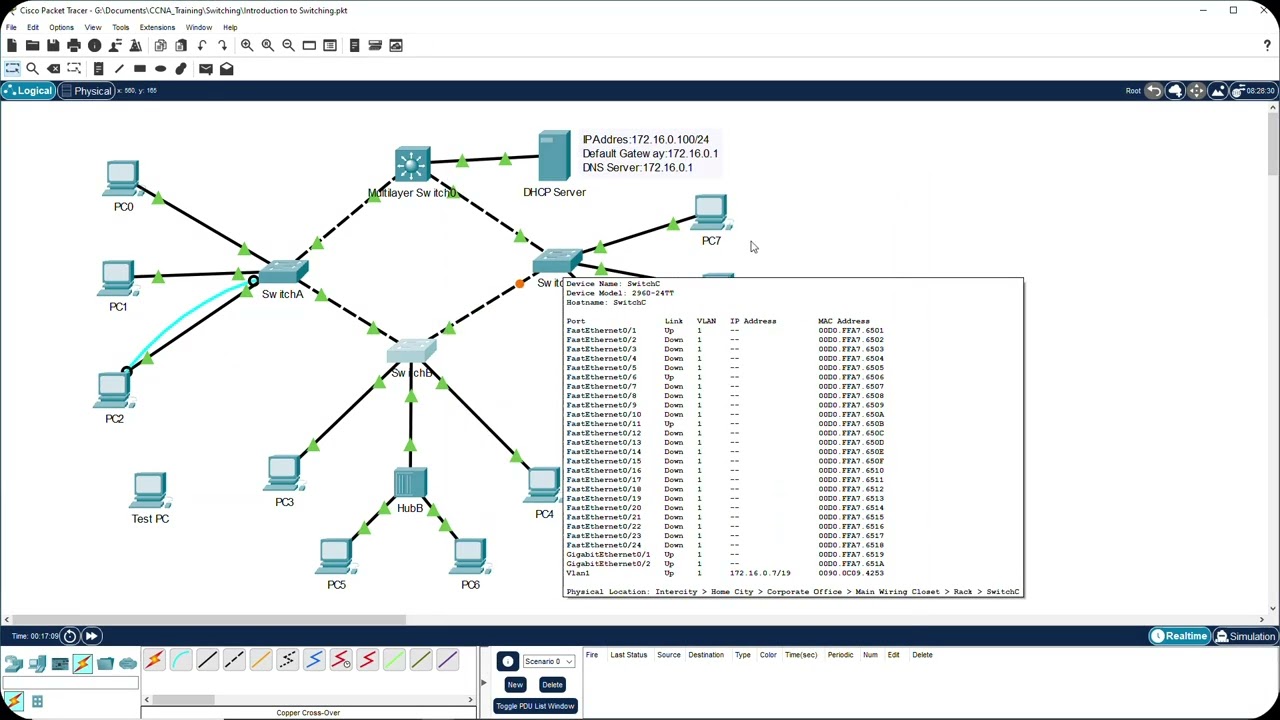This screenshot has width=1280, height=720.
Task: Select the Draw Line tool
Action: tap(119, 69)
